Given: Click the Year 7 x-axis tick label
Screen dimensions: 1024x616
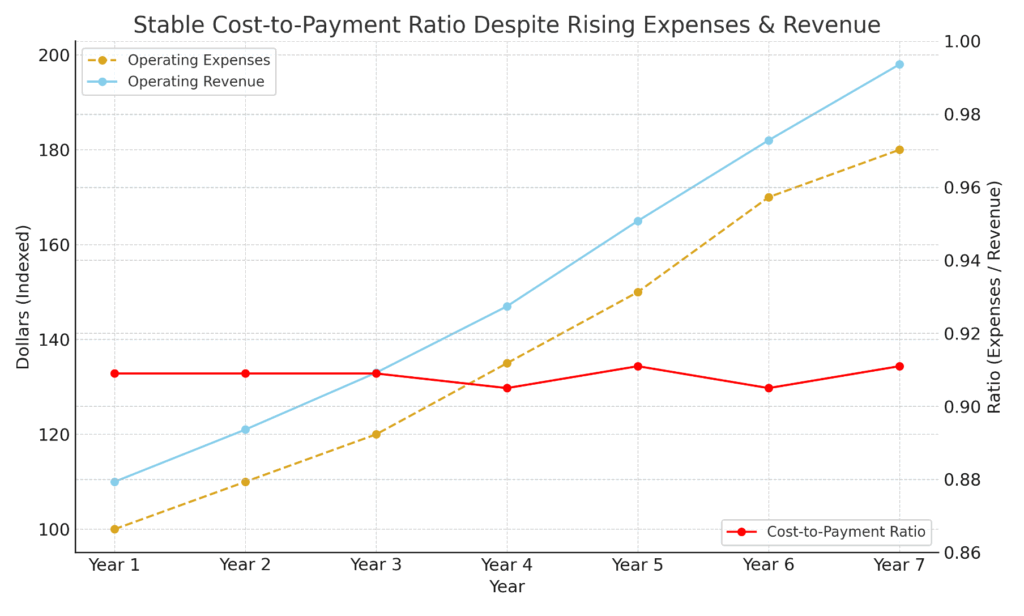Looking at the screenshot, I should (899, 565).
